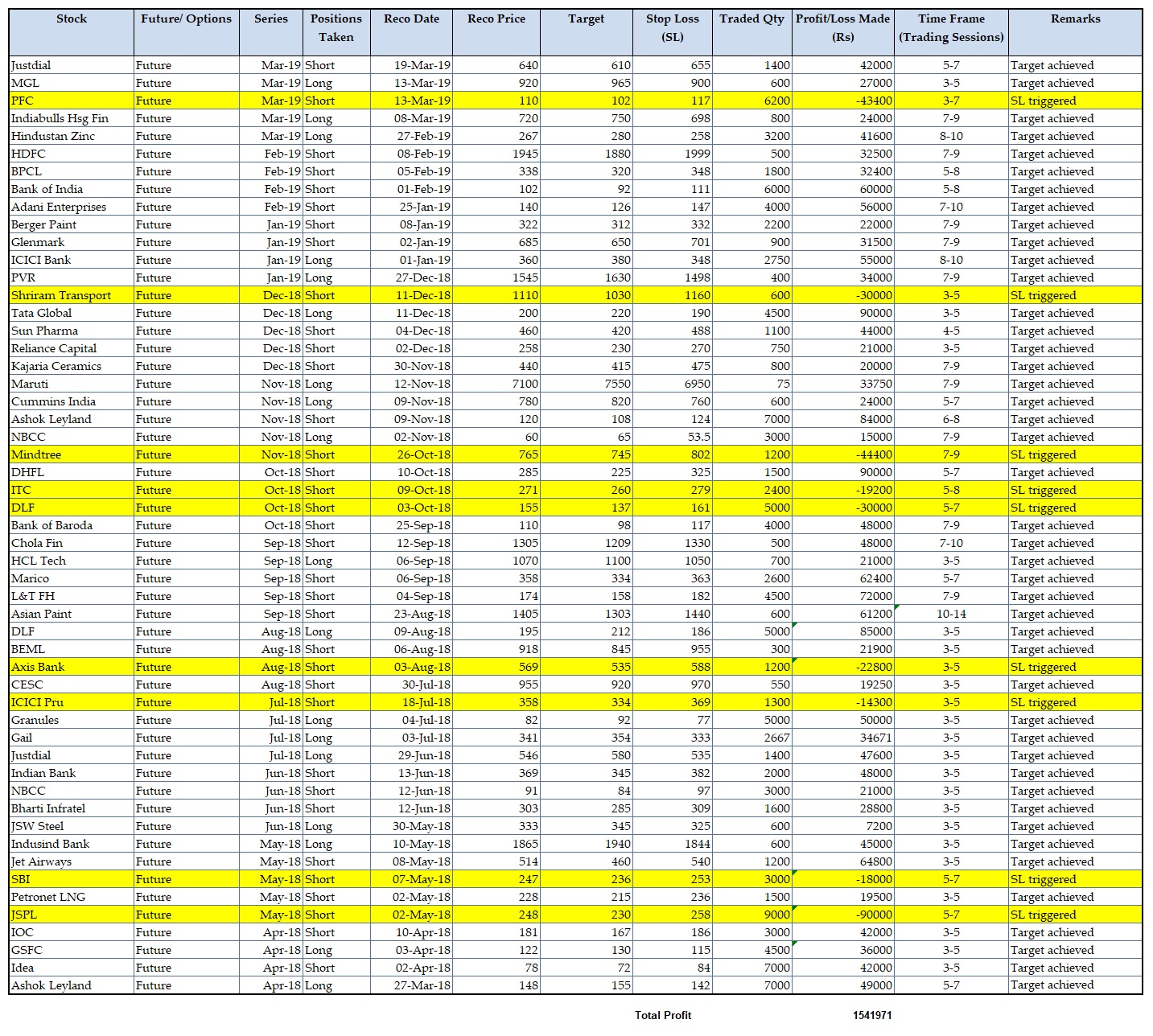Select the 7100 reco price cell
This screenshot has height=1036, width=1153.
click(x=496, y=384)
